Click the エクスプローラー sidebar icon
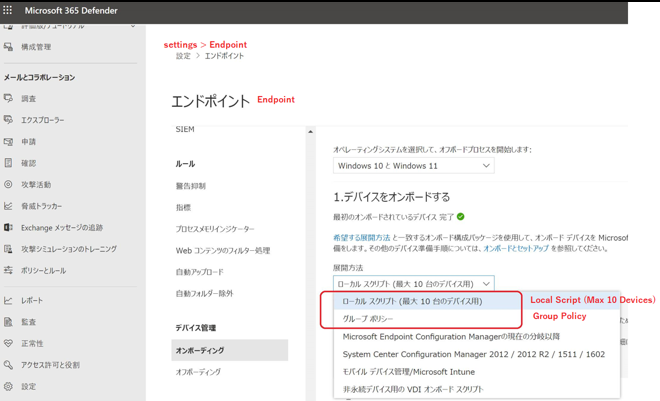 pos(8,120)
